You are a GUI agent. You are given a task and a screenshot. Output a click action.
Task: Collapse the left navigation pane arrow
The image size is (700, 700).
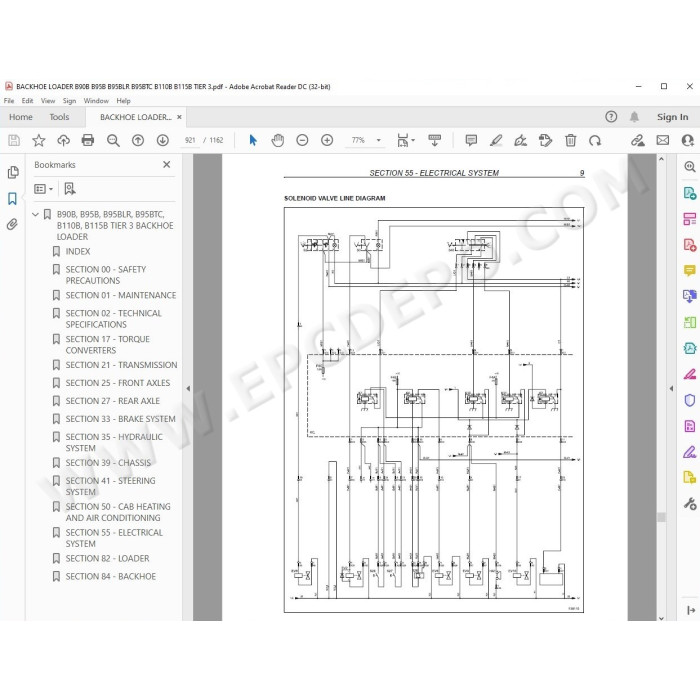[188, 388]
